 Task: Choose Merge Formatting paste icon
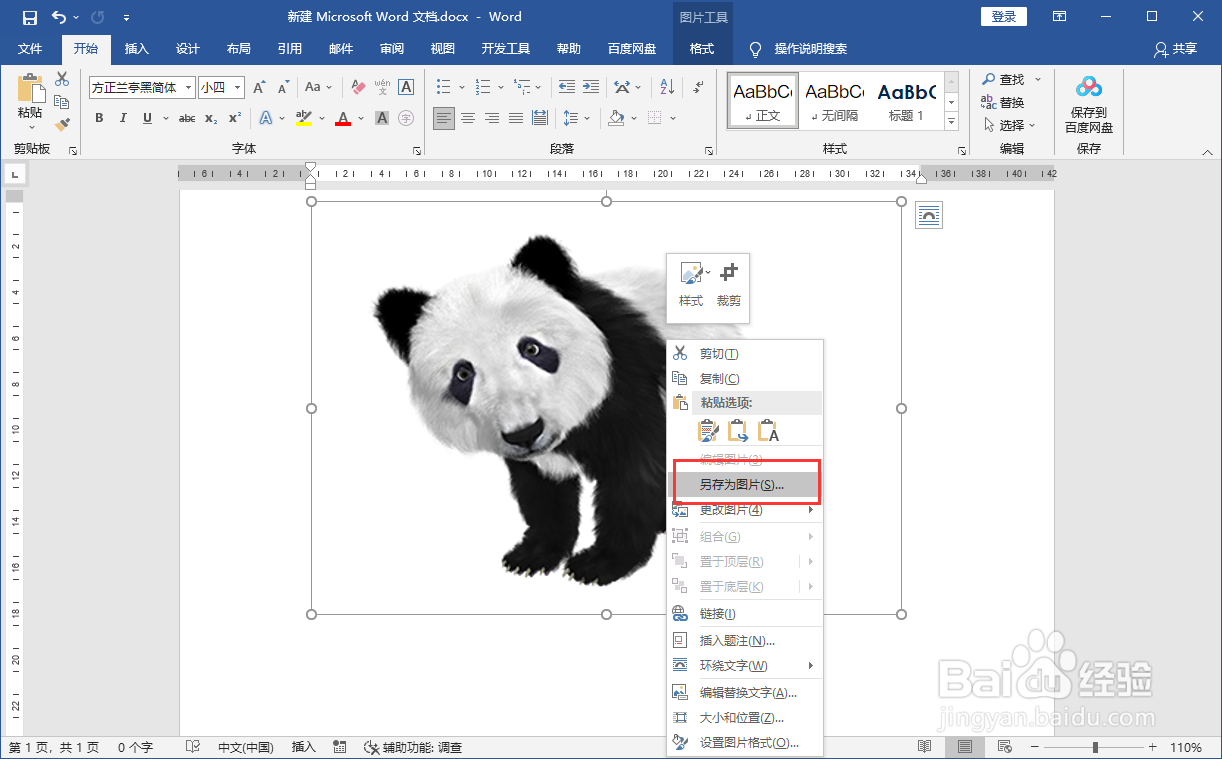[x=738, y=431]
